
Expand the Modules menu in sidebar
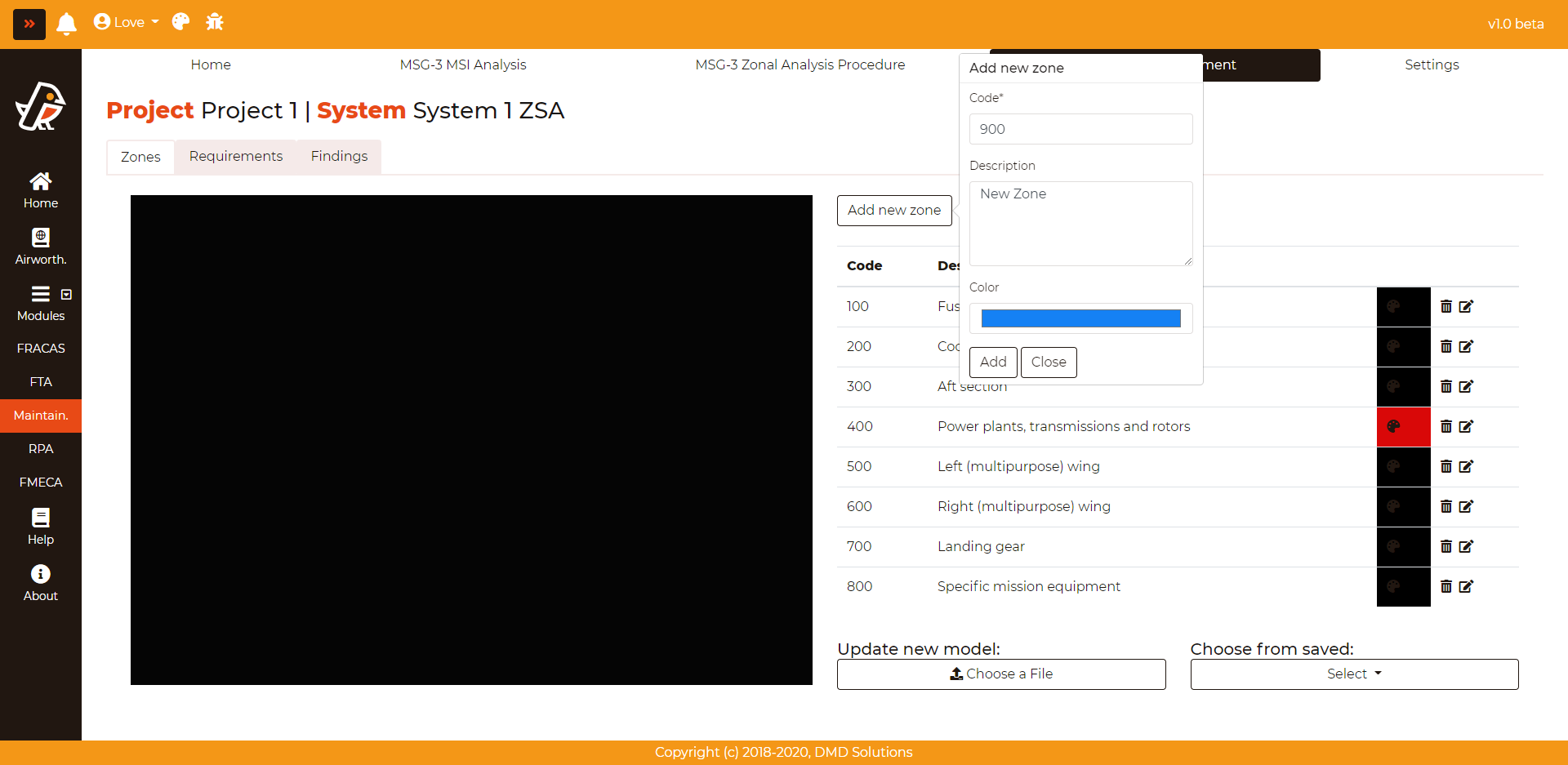coord(41,295)
